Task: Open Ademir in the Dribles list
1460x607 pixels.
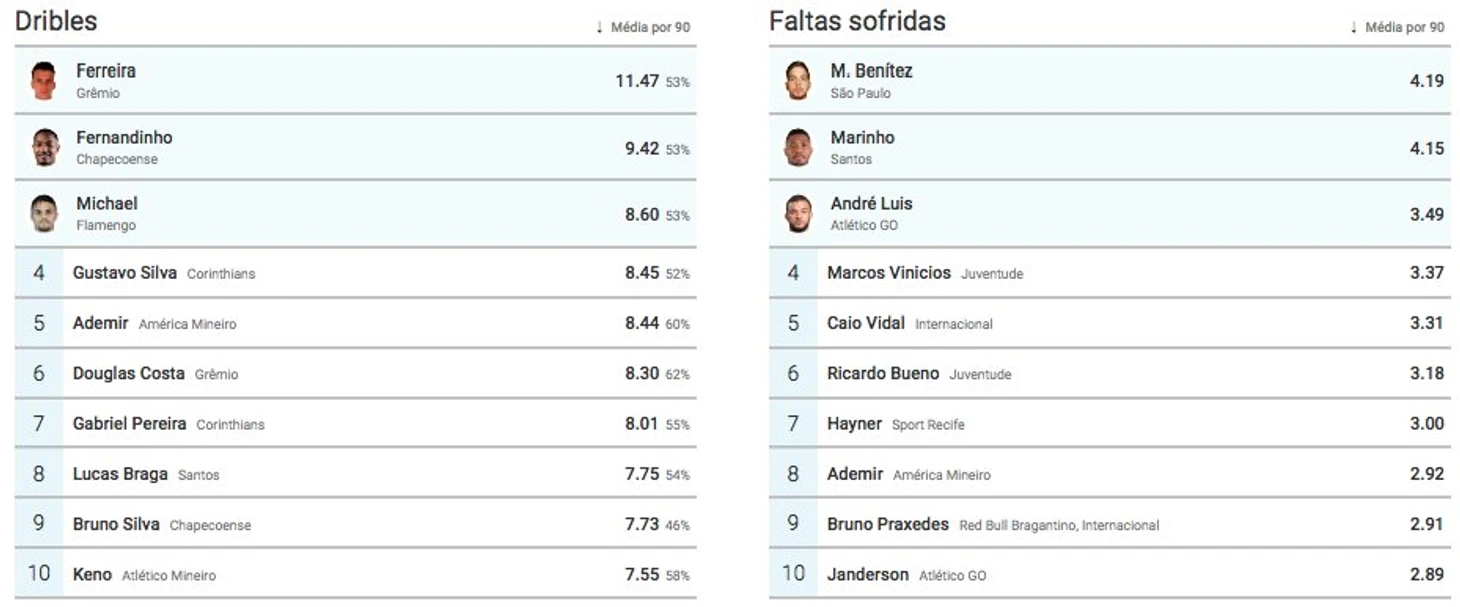Action: [101, 323]
